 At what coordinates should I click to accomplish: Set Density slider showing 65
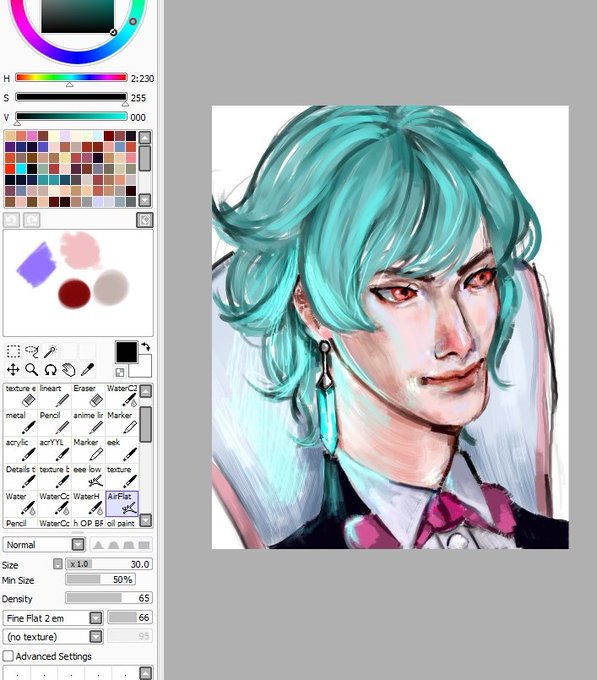pyautogui.click(x=109, y=598)
